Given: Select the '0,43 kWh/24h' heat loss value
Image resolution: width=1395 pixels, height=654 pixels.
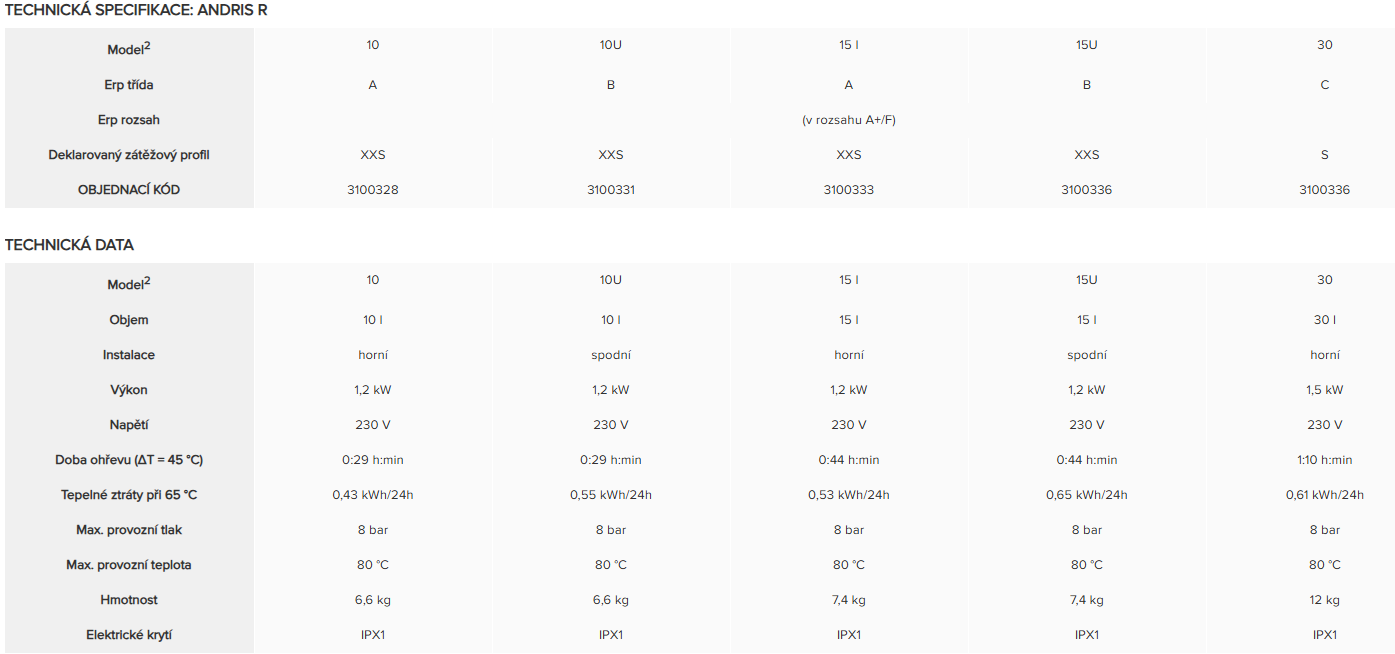Looking at the screenshot, I should point(373,495).
